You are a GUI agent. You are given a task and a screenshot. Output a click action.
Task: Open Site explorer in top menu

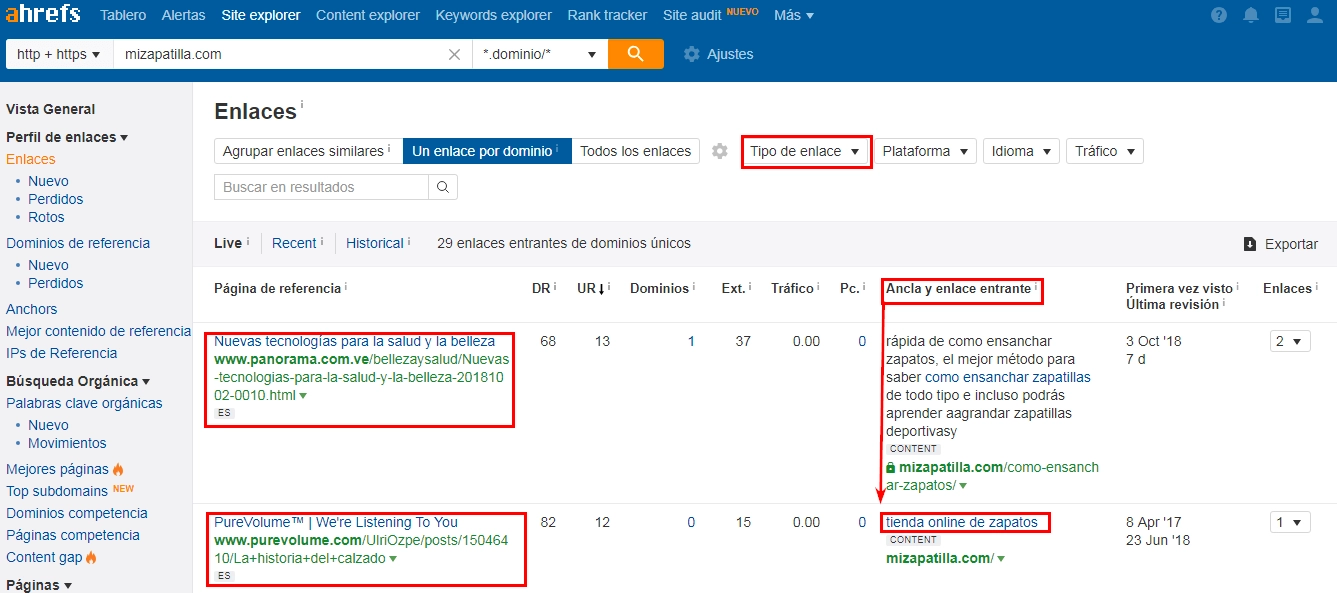[261, 15]
